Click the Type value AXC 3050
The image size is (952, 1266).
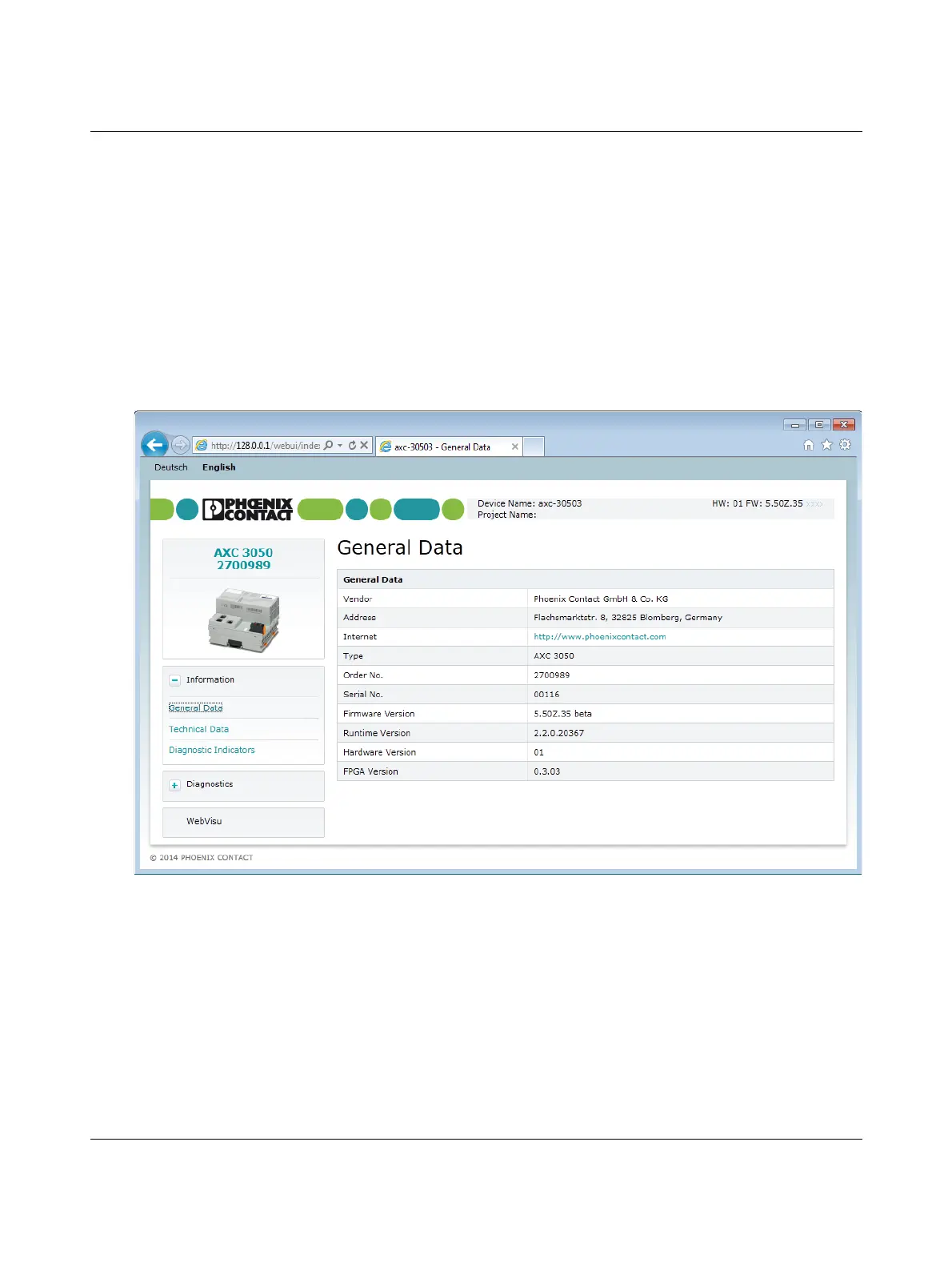coord(554,656)
